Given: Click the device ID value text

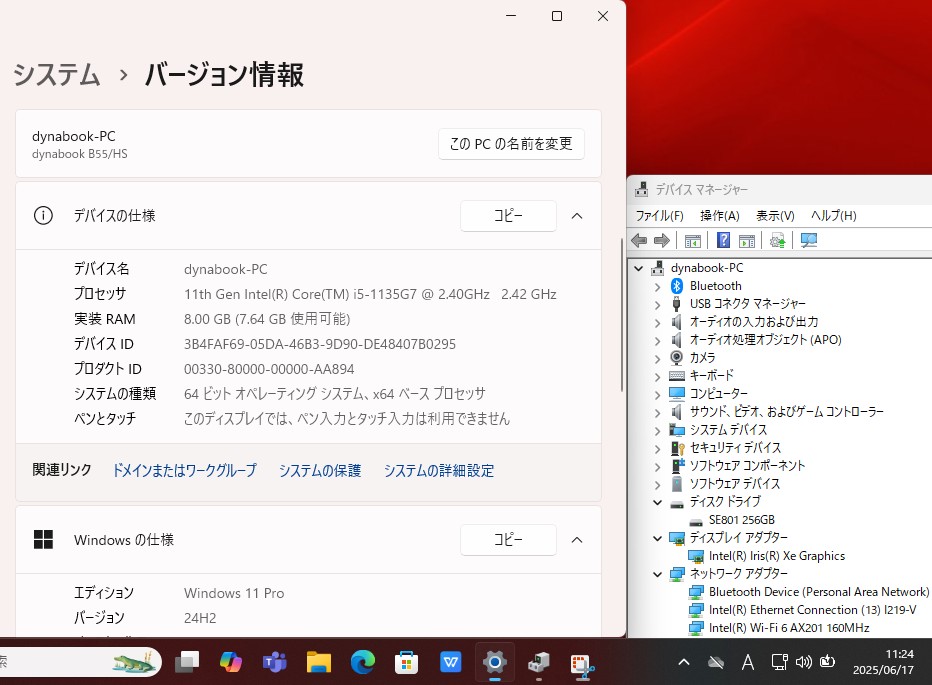Looking at the screenshot, I should pyautogui.click(x=320, y=344).
